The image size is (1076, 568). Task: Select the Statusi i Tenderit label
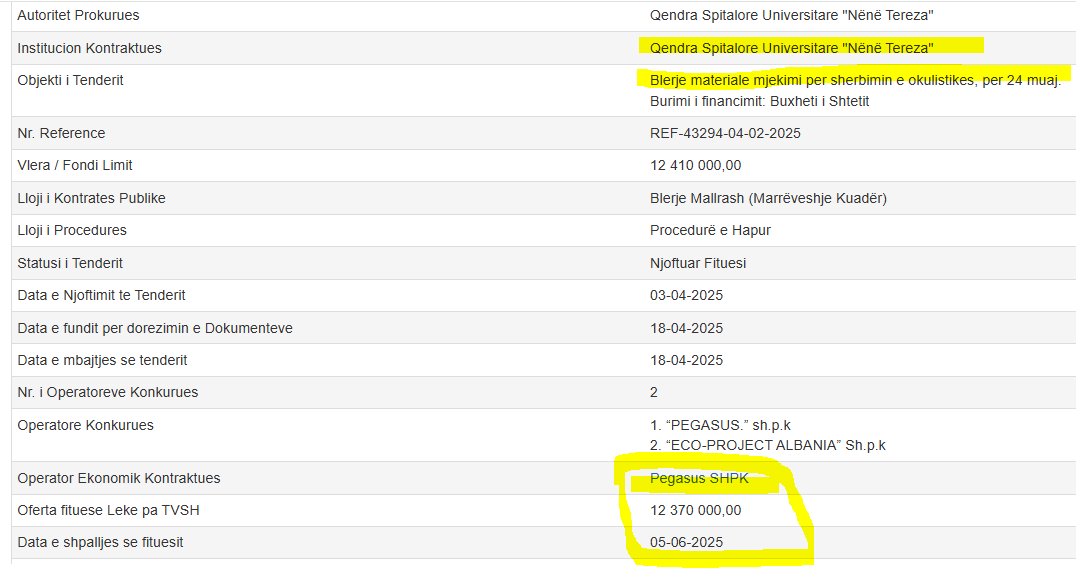coord(70,263)
